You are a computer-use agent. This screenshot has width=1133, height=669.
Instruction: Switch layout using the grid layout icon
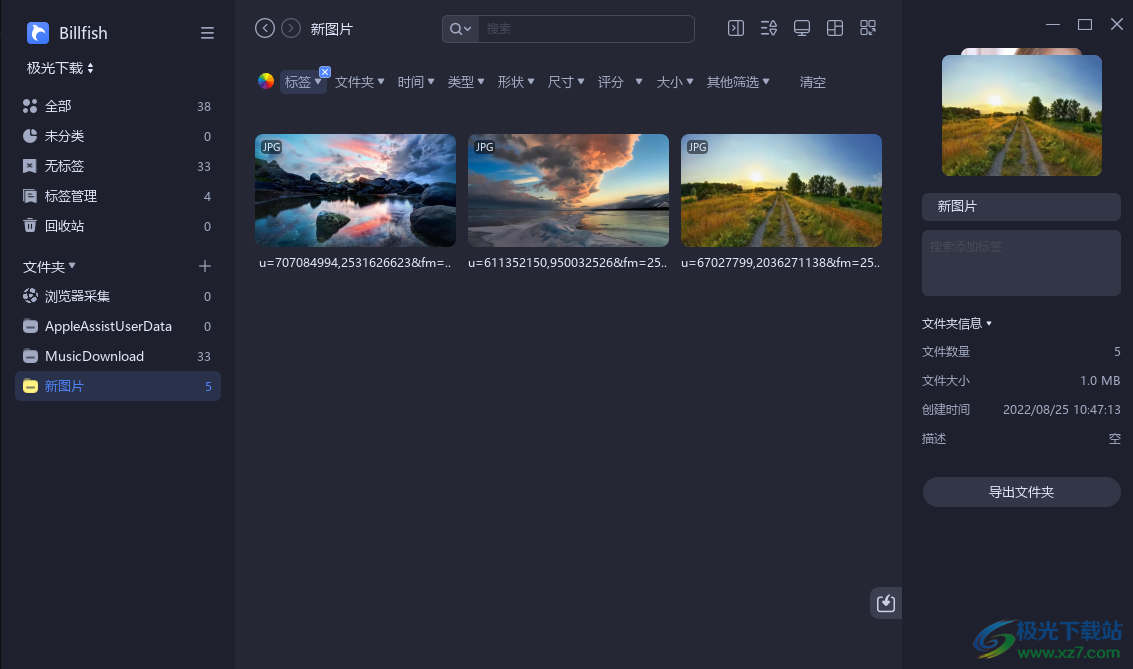(x=834, y=28)
